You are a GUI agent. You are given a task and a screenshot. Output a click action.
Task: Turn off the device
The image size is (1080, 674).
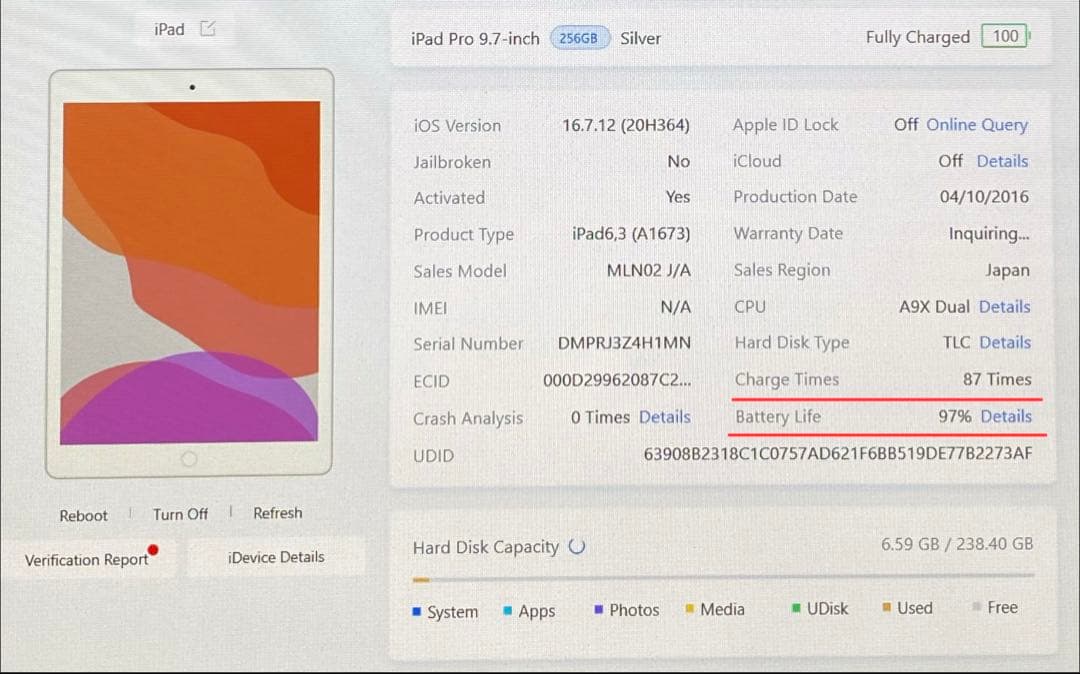(180, 514)
